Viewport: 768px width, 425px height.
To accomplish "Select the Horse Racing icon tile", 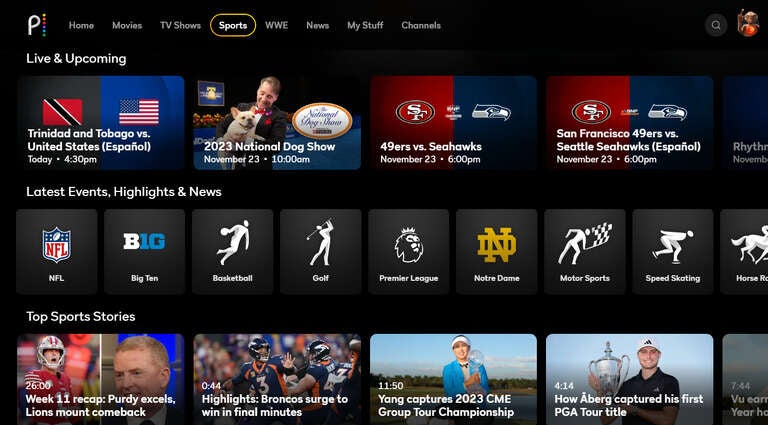I will tap(744, 252).
